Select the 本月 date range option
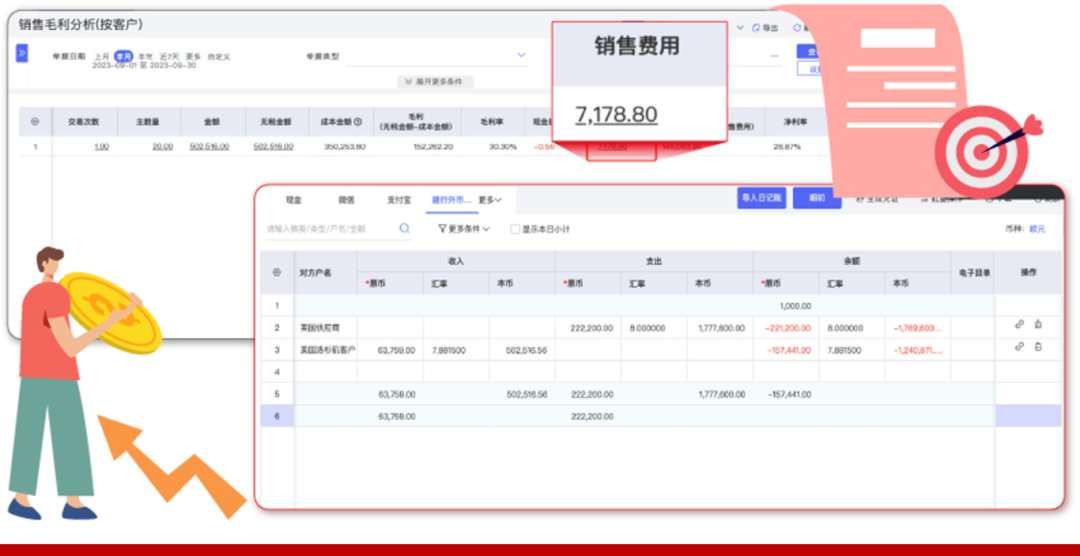1080x556 pixels. (123, 56)
